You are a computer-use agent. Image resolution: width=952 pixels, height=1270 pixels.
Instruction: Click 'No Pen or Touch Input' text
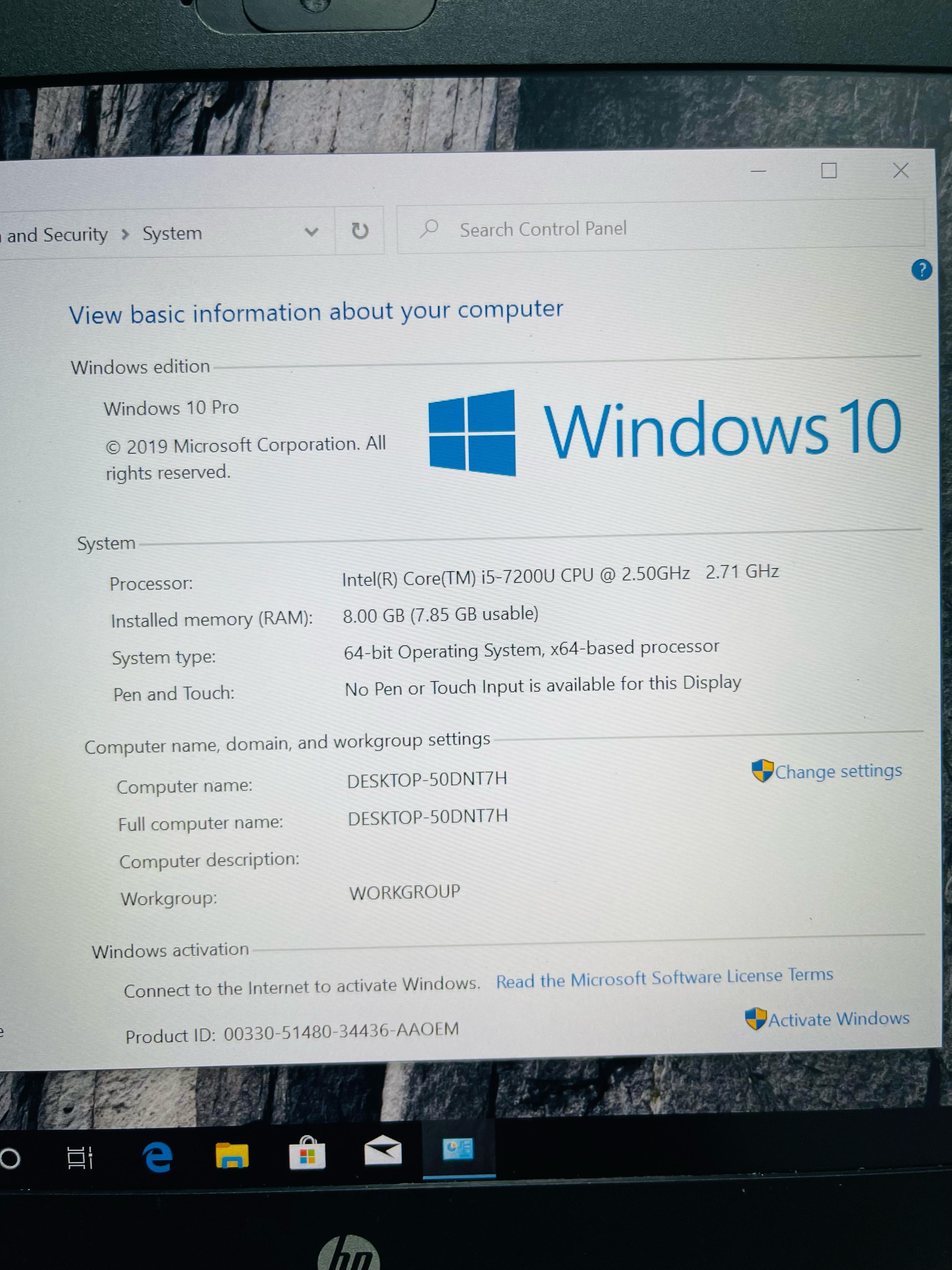[435, 688]
